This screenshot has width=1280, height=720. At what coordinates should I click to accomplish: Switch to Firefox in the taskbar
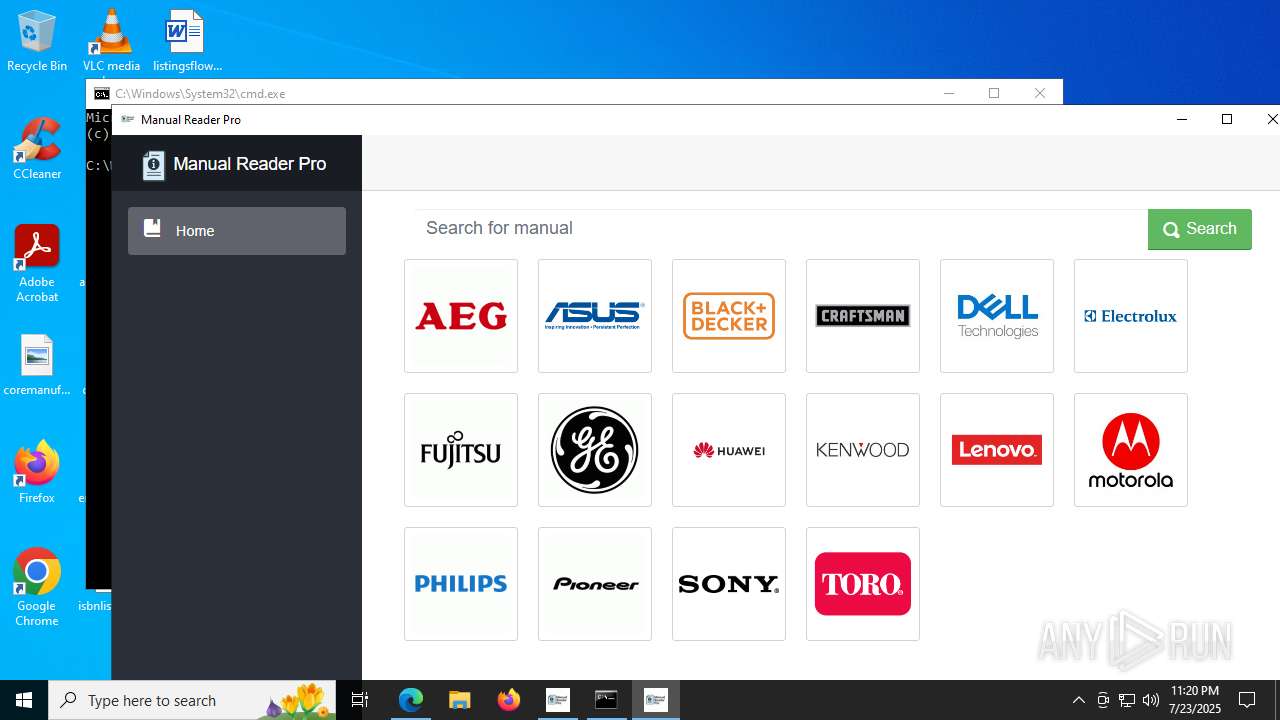[509, 700]
